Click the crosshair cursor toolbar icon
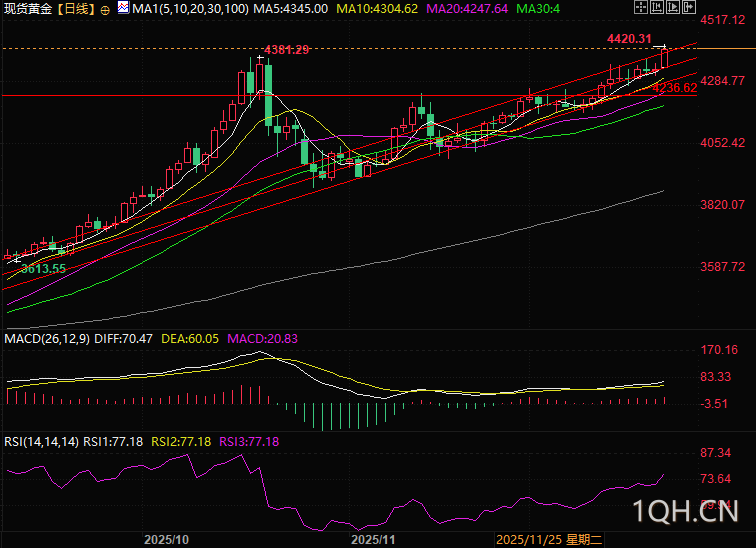Viewport: 756px width, 548px height. 641,7
